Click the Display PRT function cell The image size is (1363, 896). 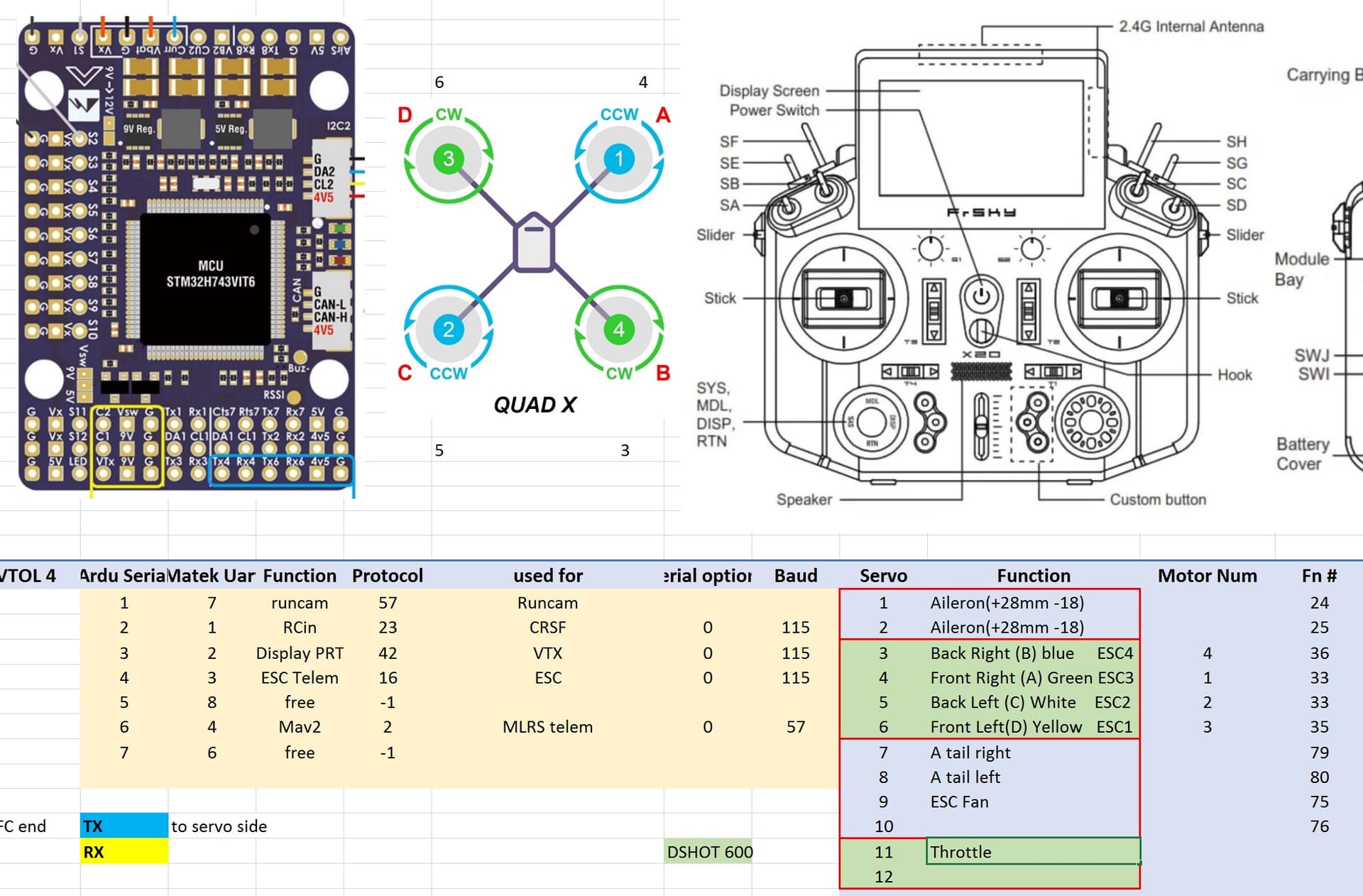(300, 653)
